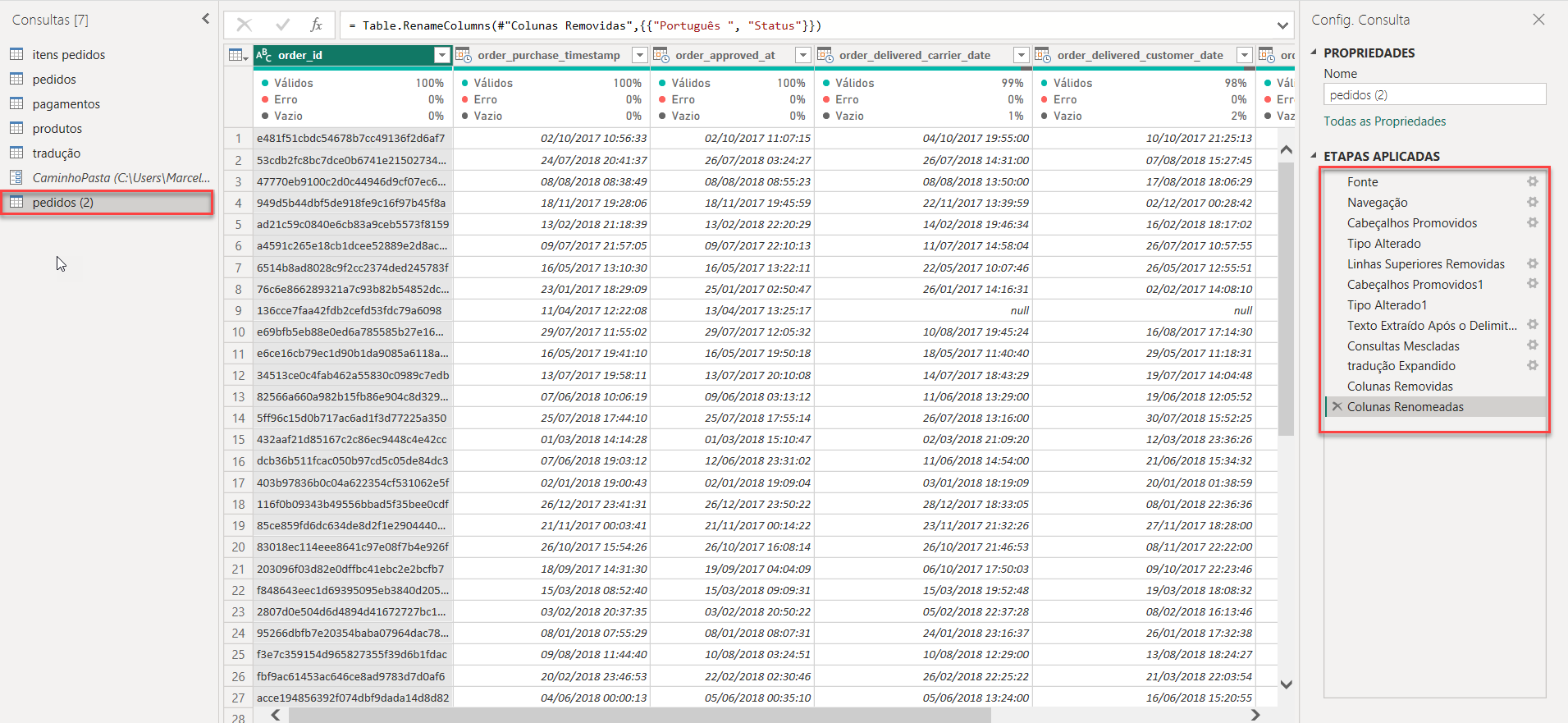
Task: Open the order_delivered_customer_date filter dropdown
Action: coord(1245,55)
